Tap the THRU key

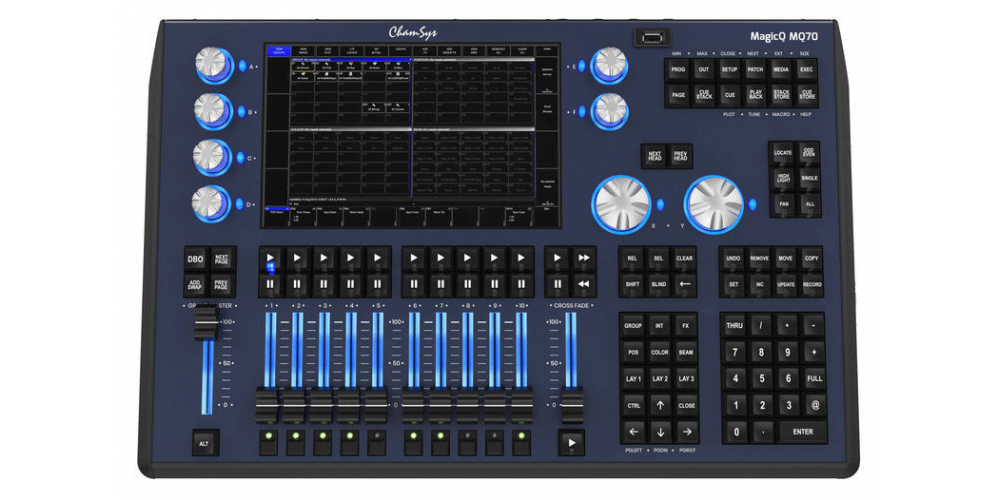pyautogui.click(x=734, y=325)
